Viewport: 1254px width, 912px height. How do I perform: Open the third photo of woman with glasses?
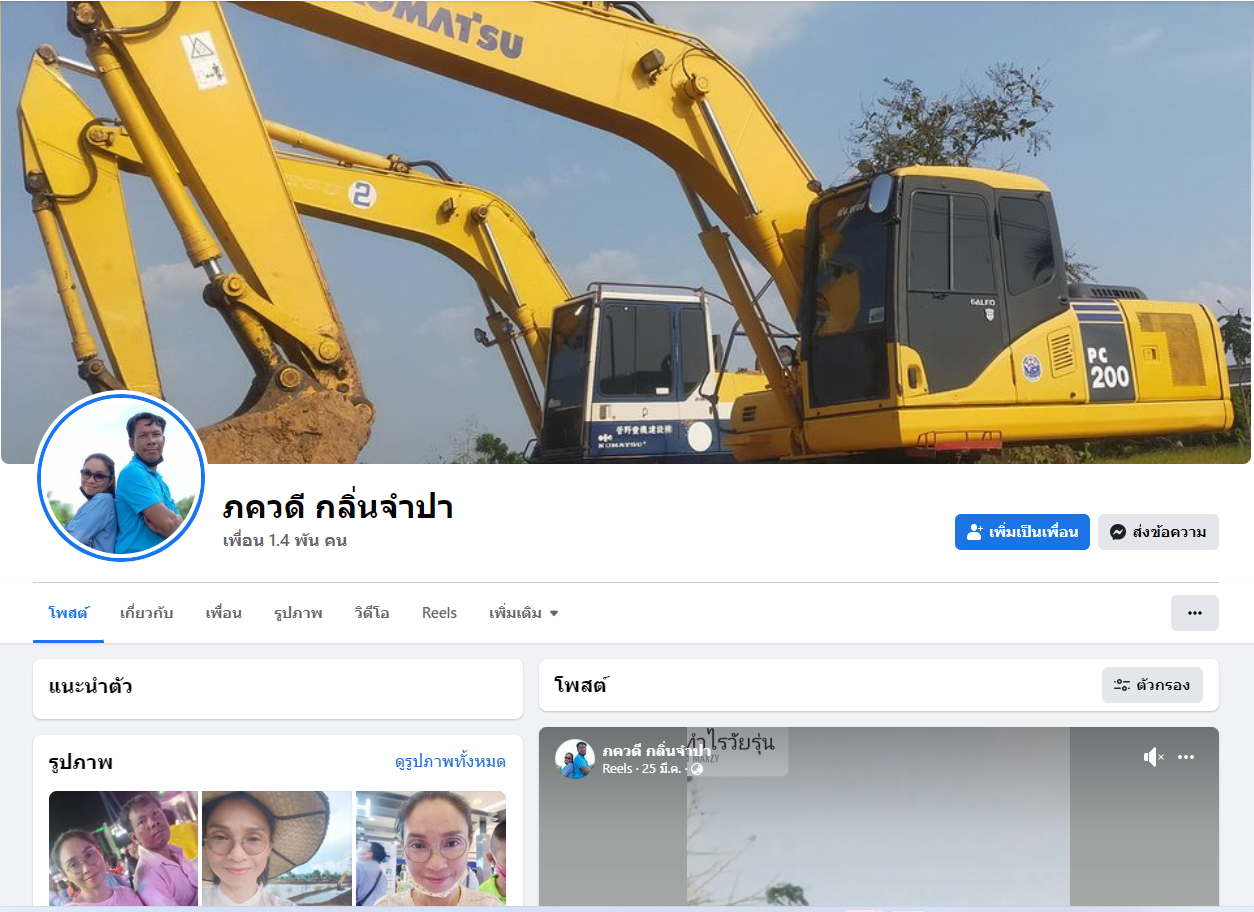point(431,849)
